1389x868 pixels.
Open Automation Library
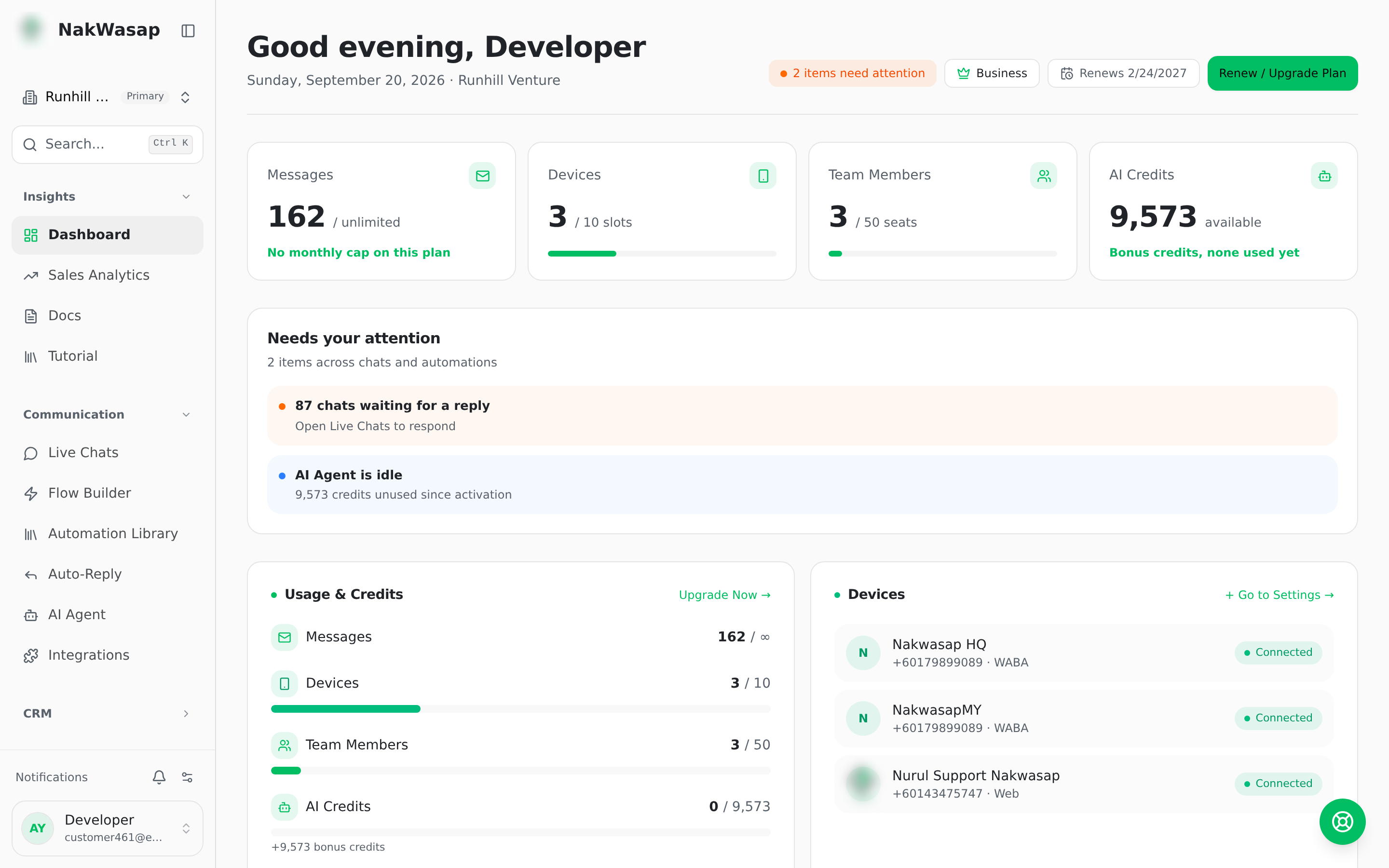click(x=108, y=533)
